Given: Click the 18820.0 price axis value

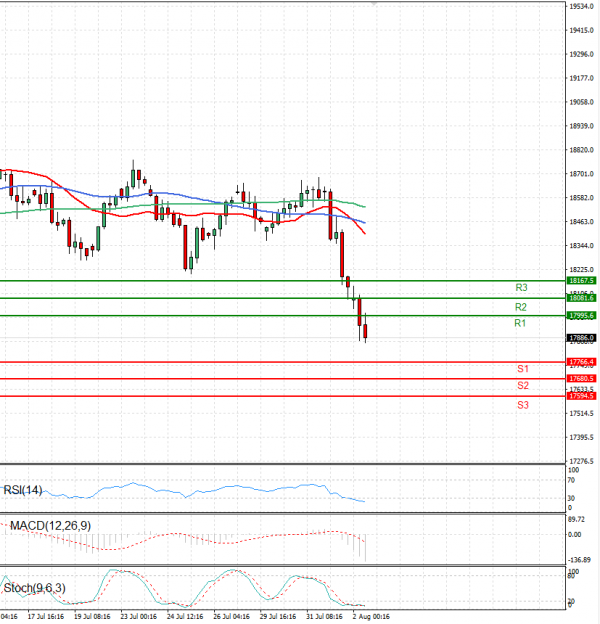Looking at the screenshot, I should pyautogui.click(x=582, y=150).
